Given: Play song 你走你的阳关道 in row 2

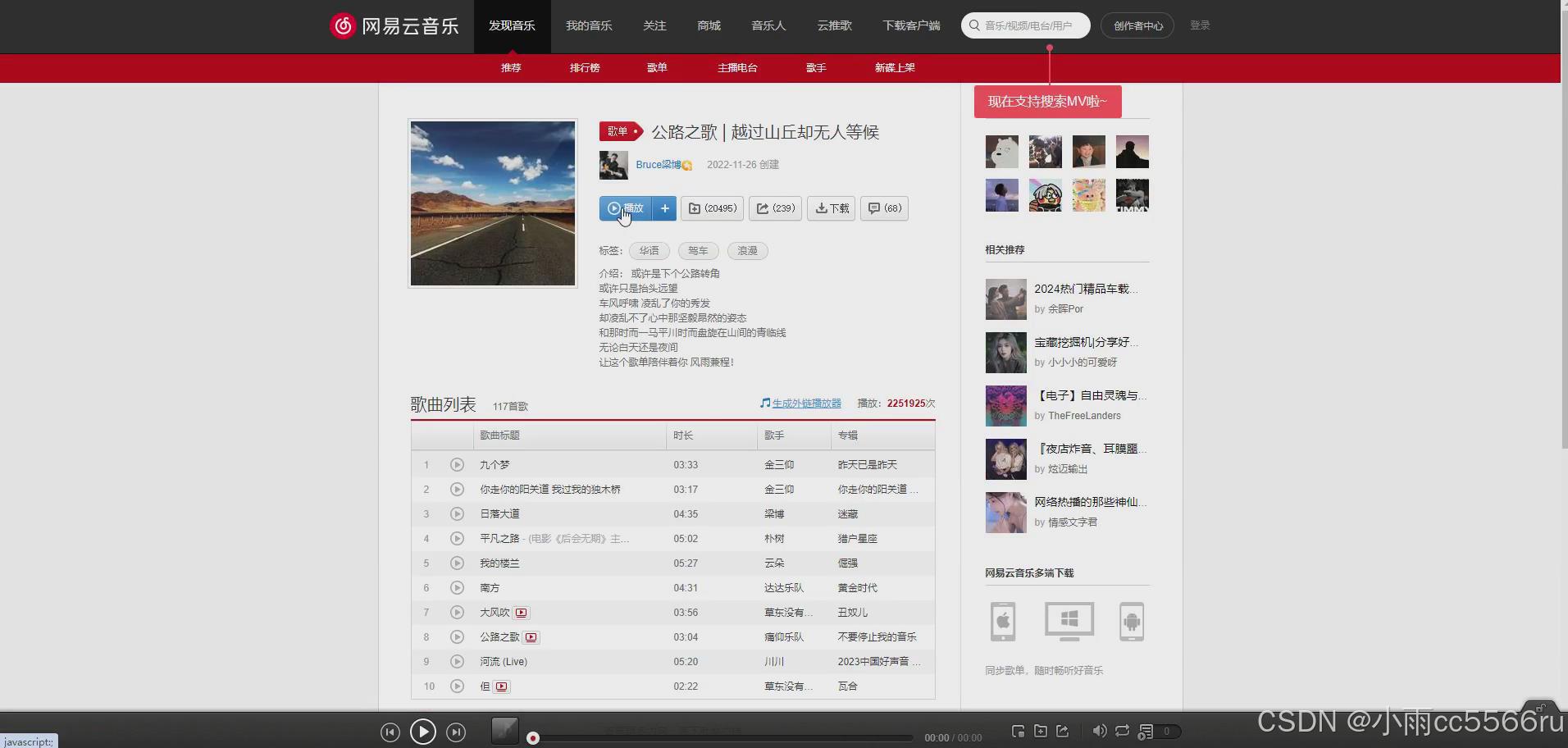Looking at the screenshot, I should 457,490.
